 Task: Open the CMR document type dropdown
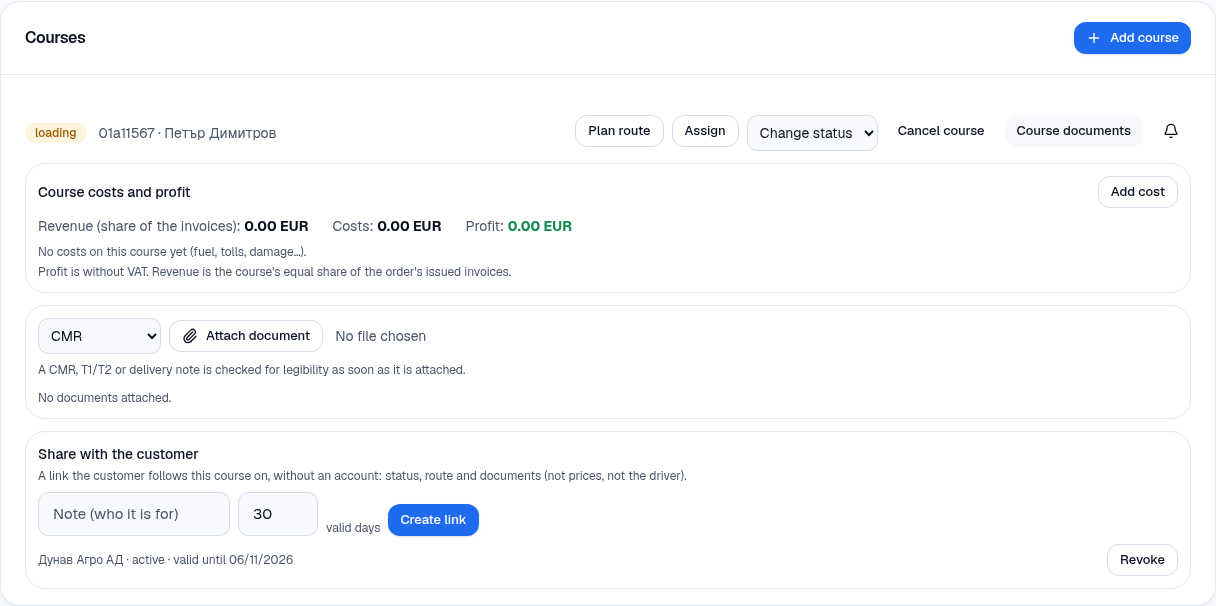[99, 336]
